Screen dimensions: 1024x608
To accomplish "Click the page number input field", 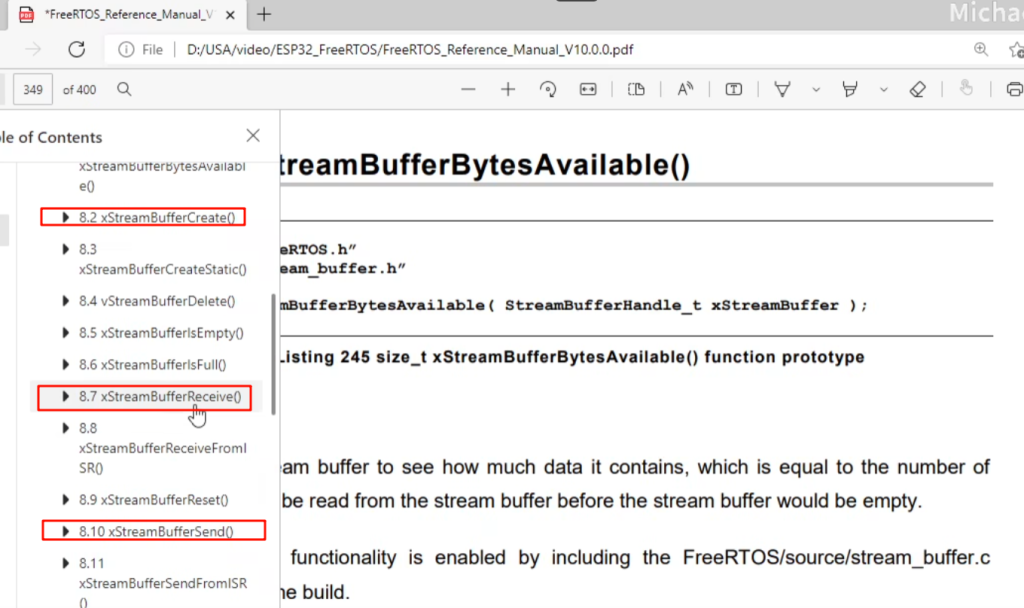I will coord(32,89).
